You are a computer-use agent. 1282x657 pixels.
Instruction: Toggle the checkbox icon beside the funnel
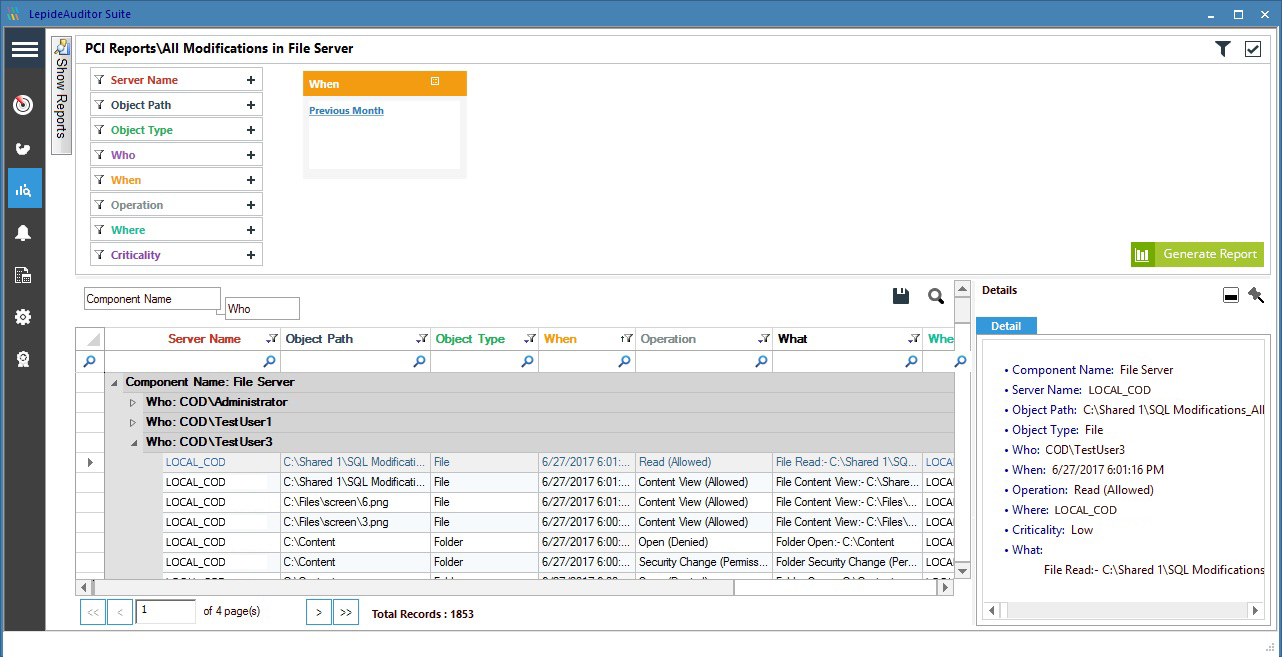click(x=1253, y=49)
